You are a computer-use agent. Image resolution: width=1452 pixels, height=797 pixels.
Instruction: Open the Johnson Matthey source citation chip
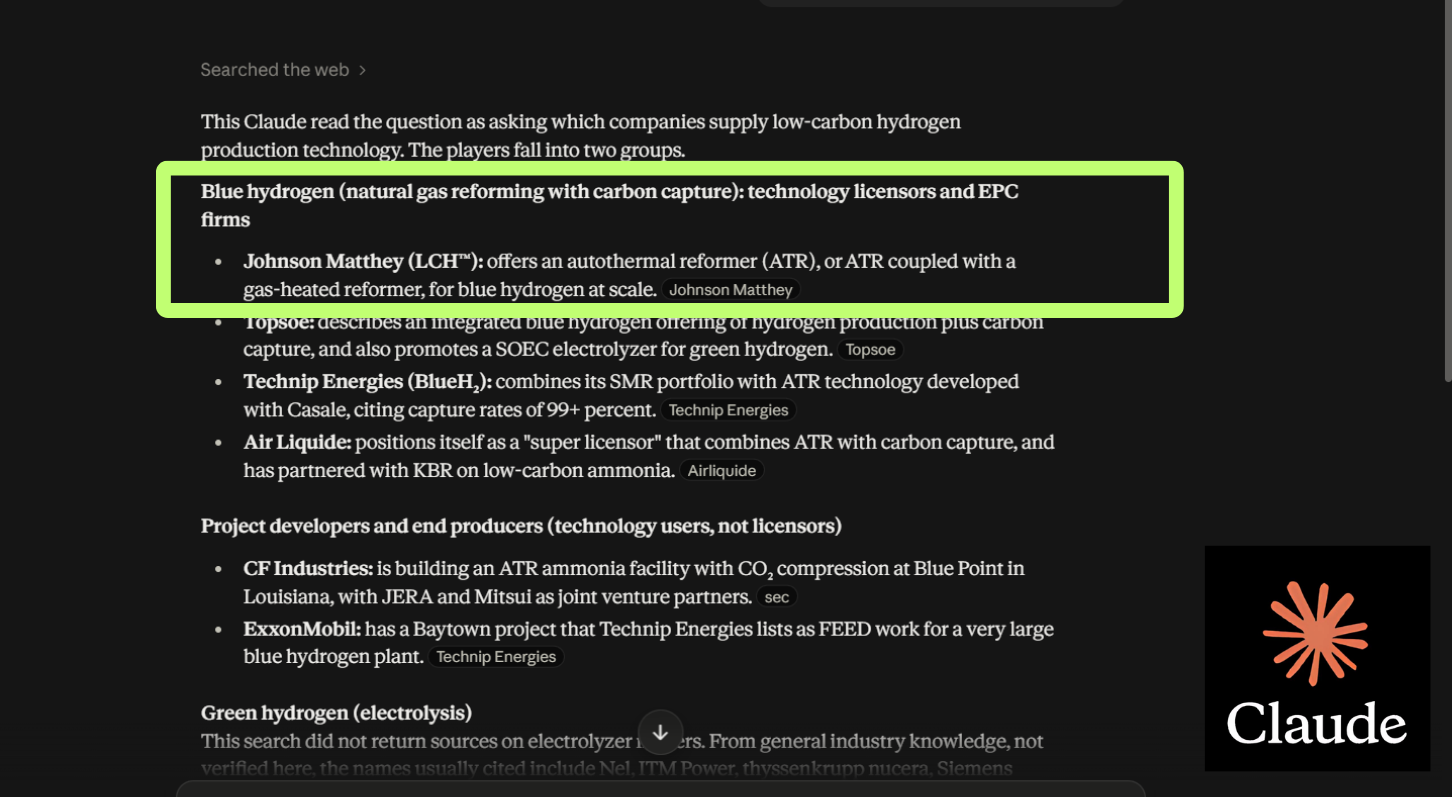click(731, 290)
